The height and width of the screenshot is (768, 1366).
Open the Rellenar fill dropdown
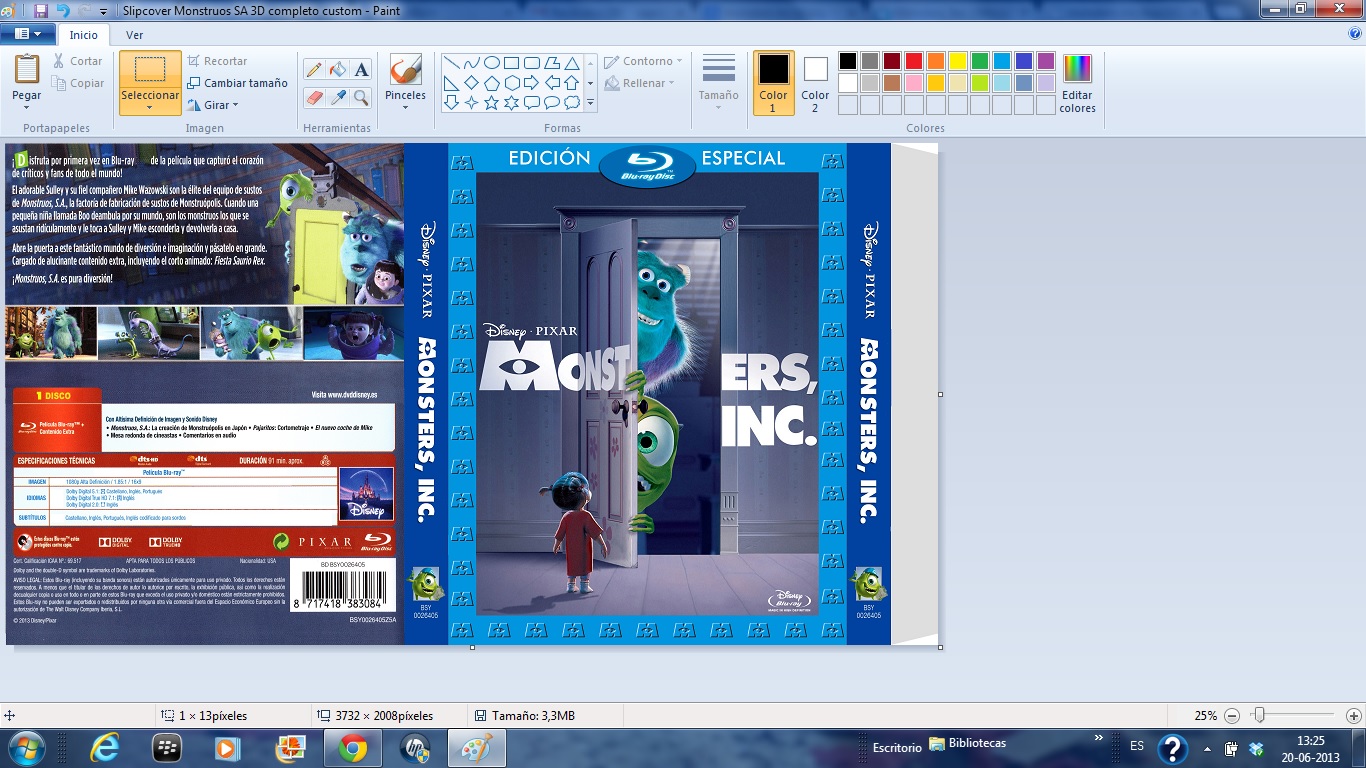(x=640, y=83)
